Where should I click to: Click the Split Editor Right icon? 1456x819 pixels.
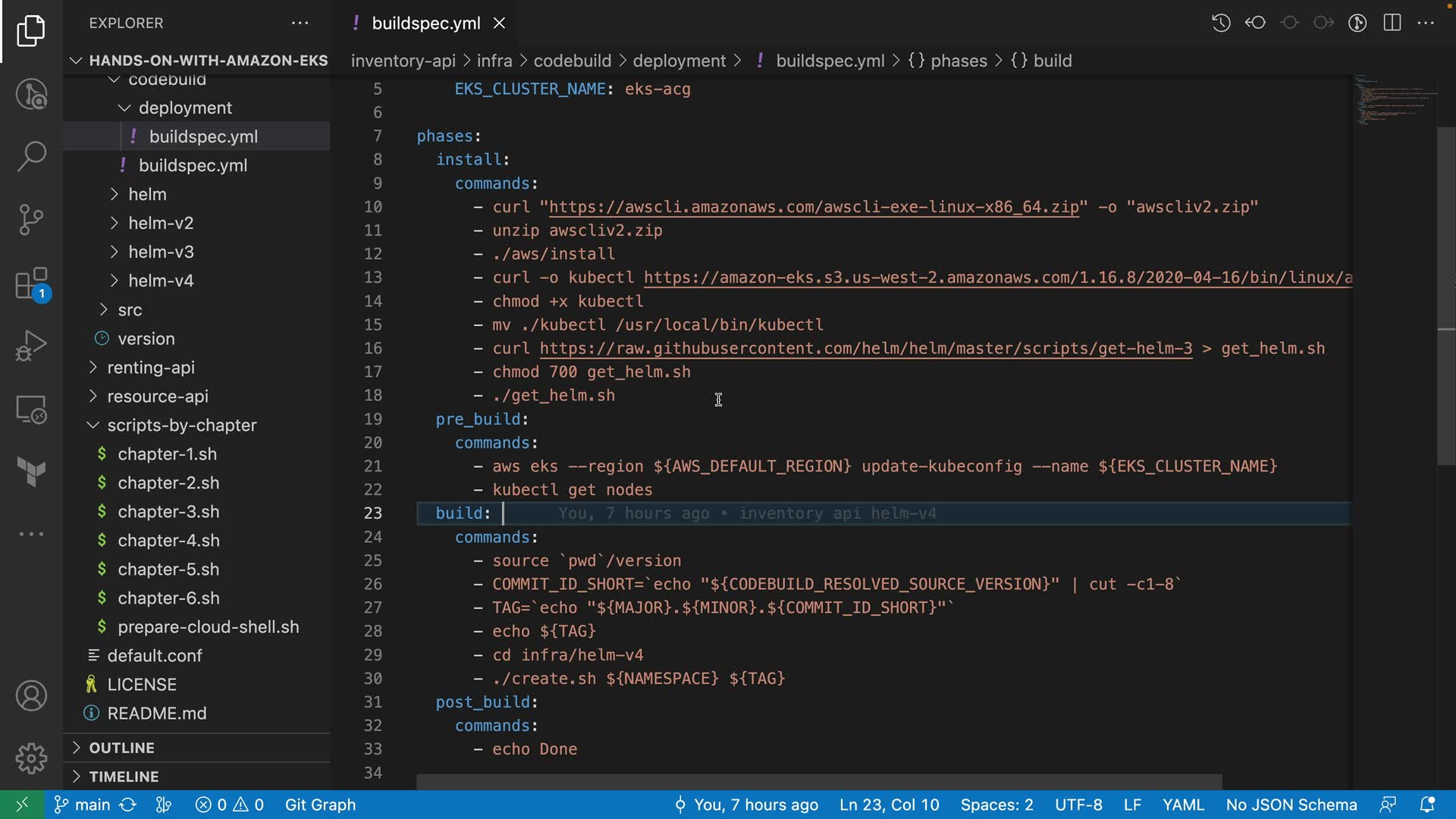(x=1392, y=23)
